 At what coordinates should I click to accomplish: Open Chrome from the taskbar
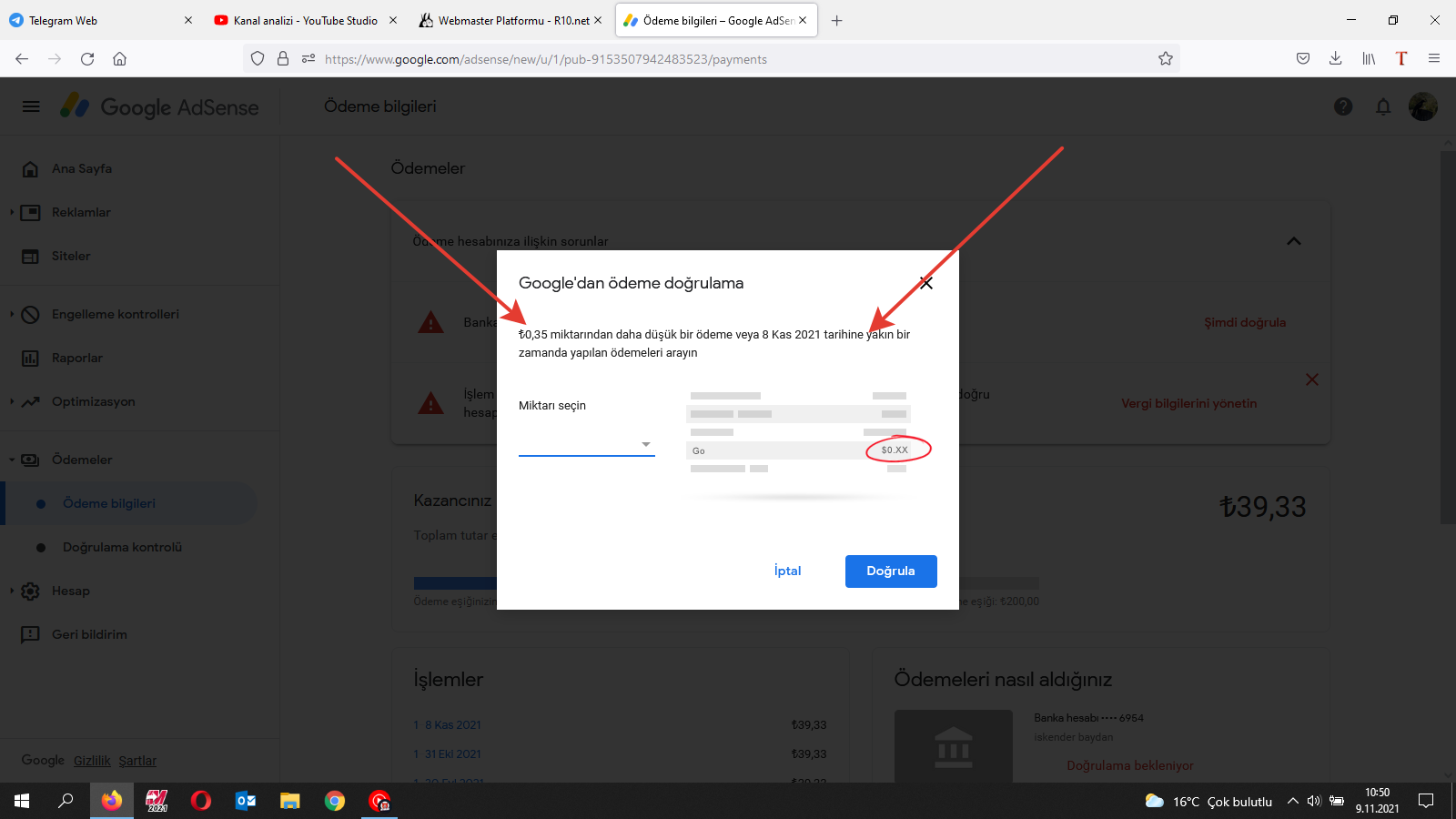pos(335,801)
